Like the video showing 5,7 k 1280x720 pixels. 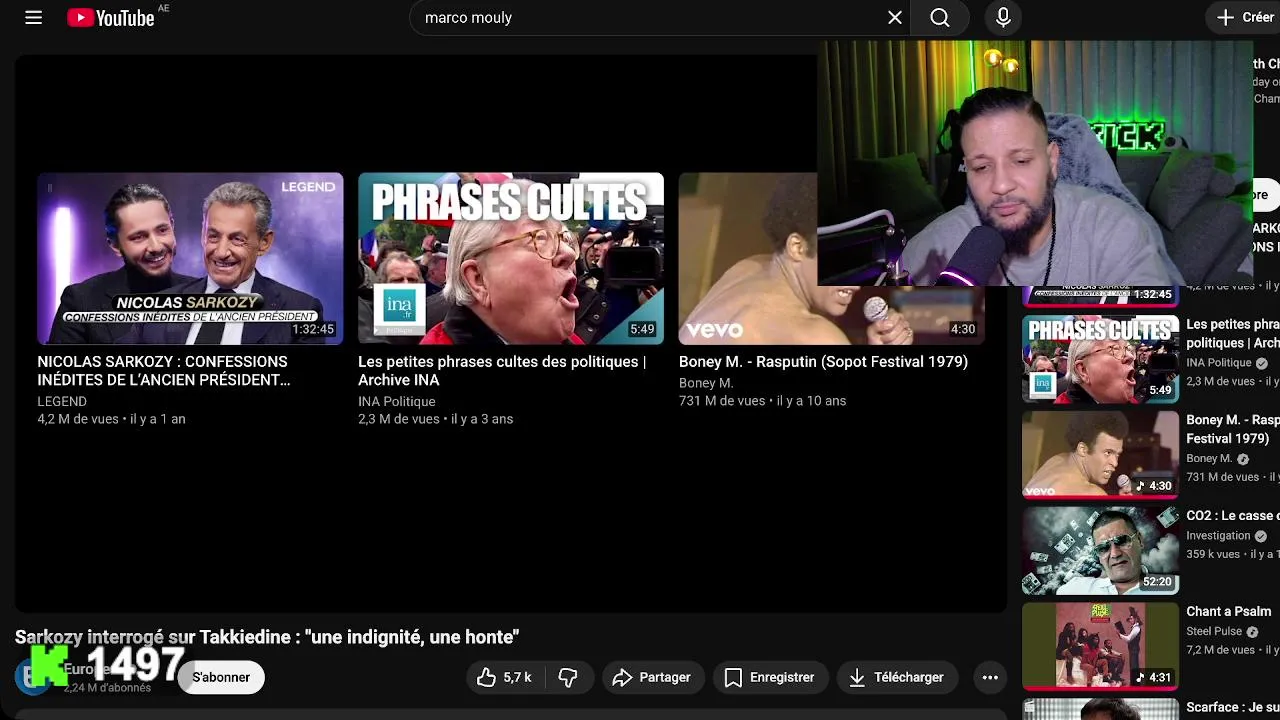[x=504, y=677]
